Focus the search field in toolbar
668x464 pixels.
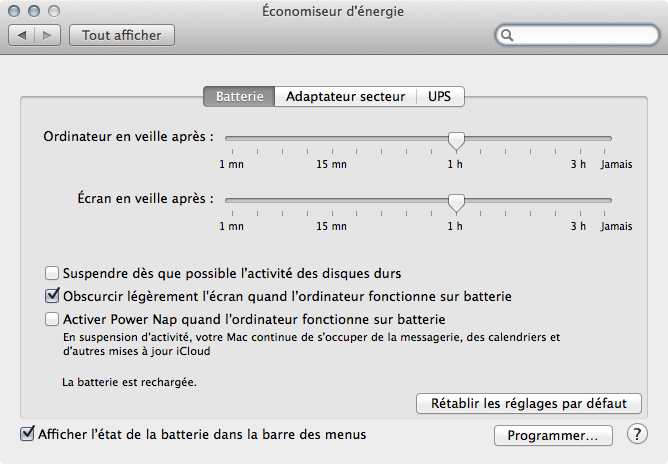point(580,36)
